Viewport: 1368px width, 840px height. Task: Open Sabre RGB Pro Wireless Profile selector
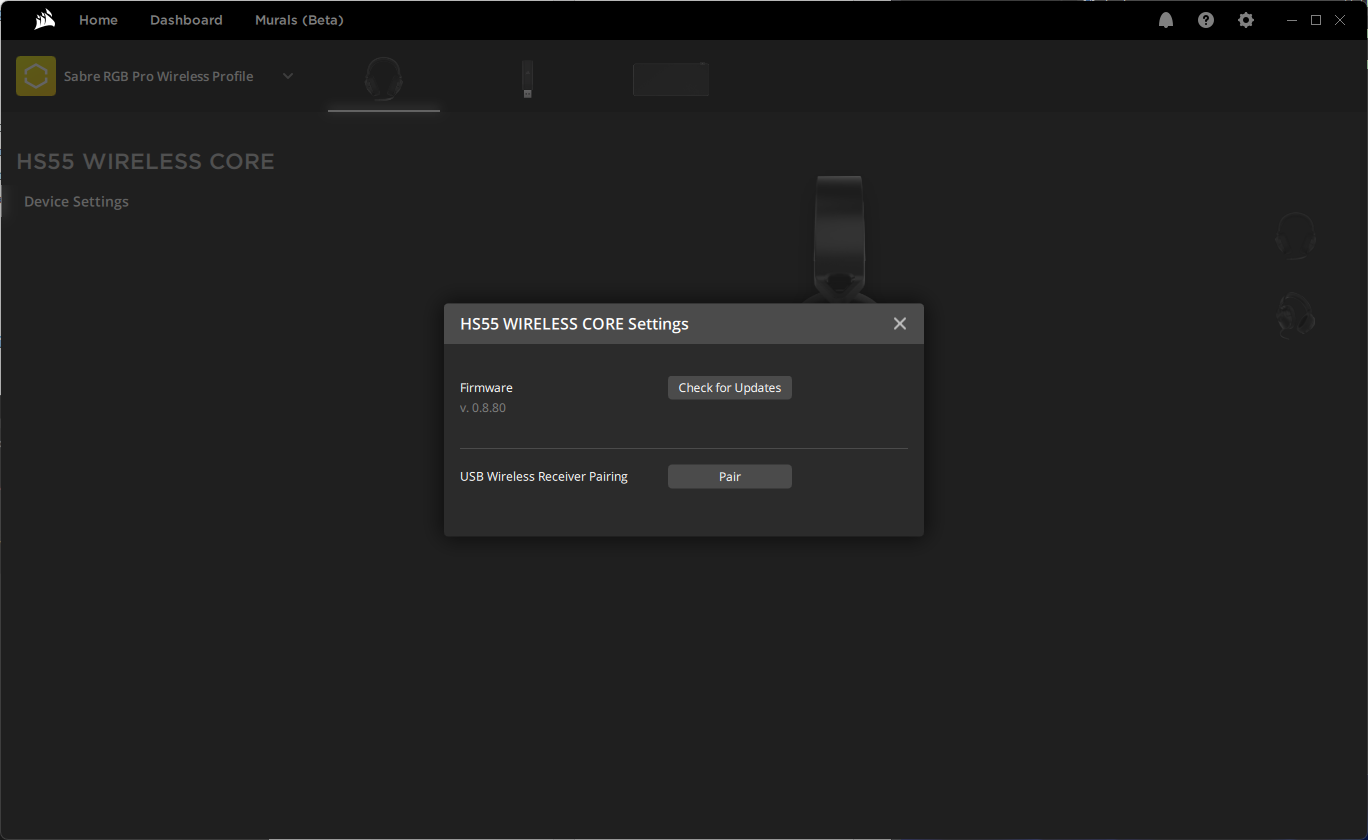tap(158, 76)
